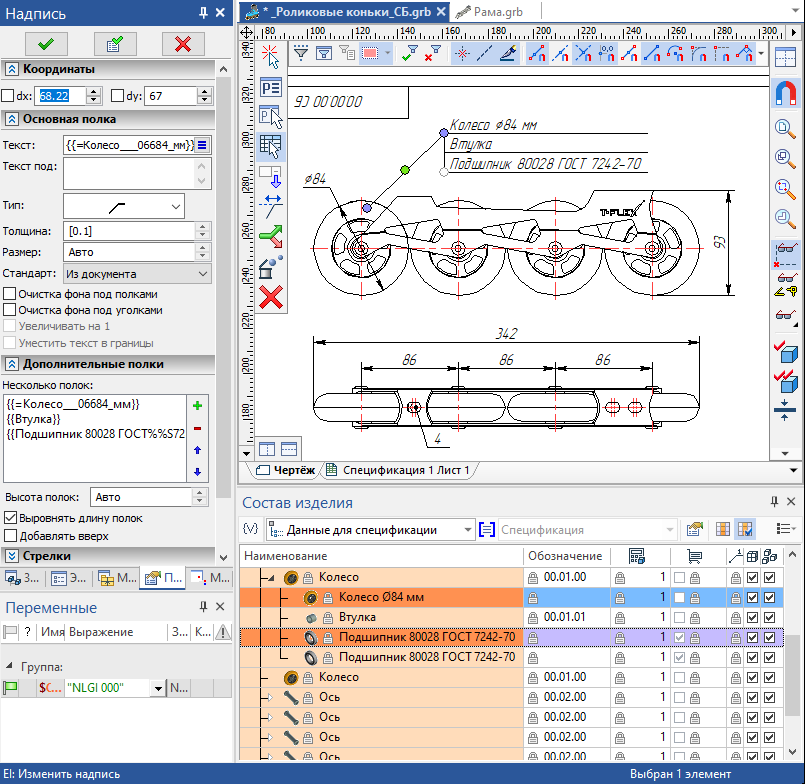Viewport: 805px width, 784px height.
Task: Cancel the label with the red X button
Action: point(182,43)
